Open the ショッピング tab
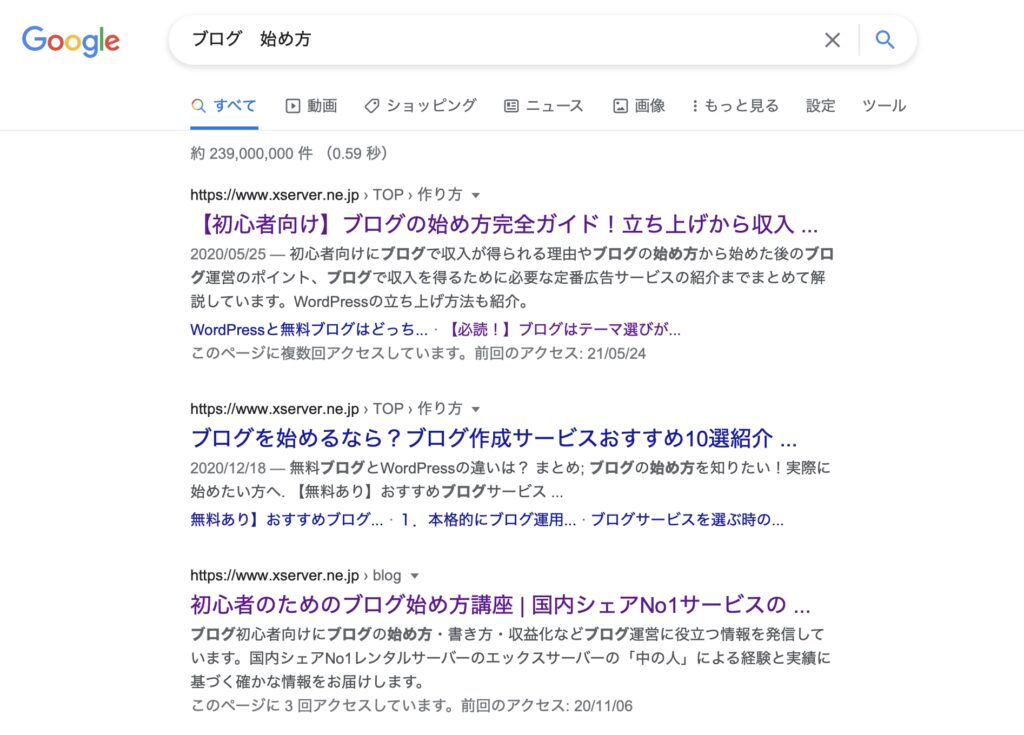The height and width of the screenshot is (735, 1024). pyautogui.click(x=421, y=106)
